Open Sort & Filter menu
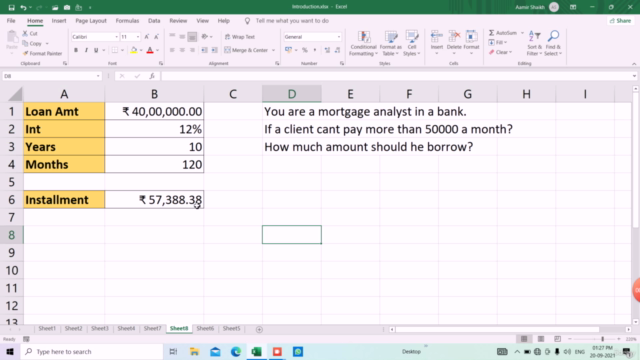 534,43
